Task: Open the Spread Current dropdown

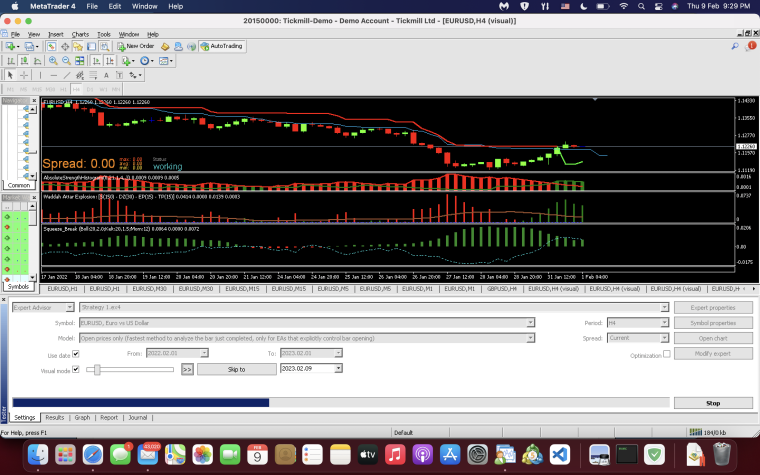Action: [664, 338]
